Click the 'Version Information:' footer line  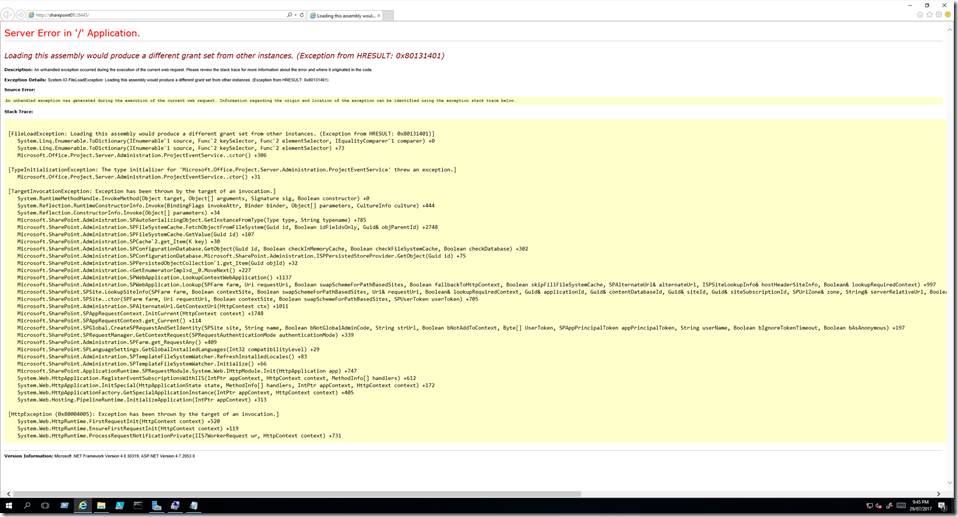(x=100, y=456)
